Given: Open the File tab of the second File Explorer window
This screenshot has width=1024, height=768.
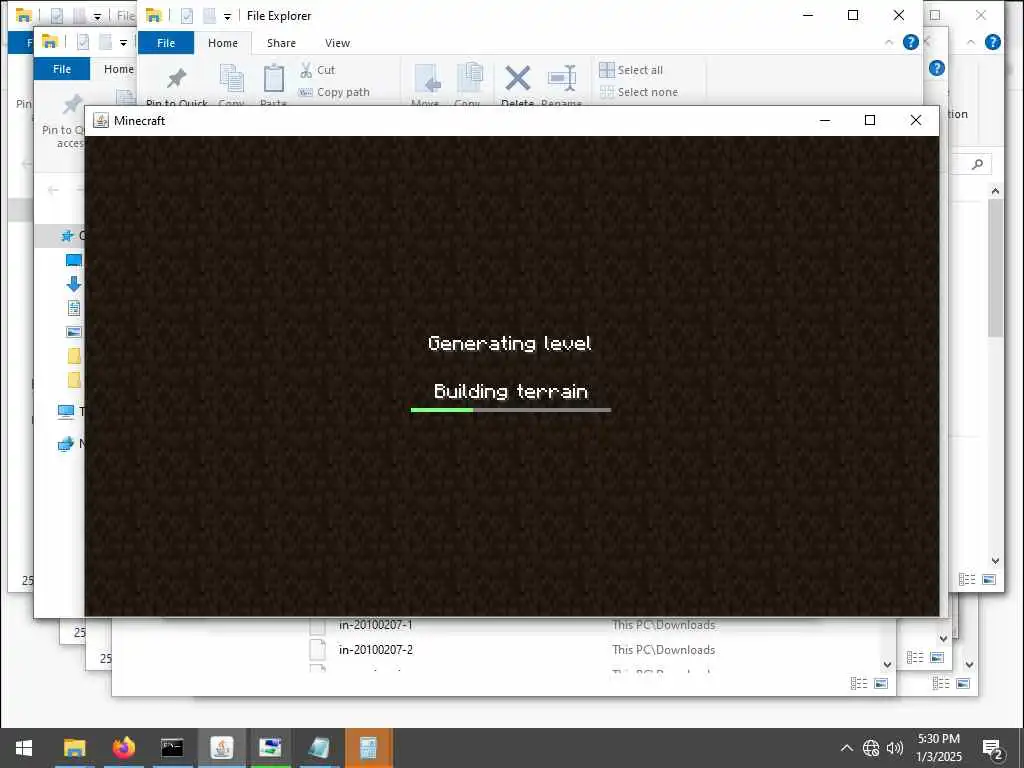Looking at the screenshot, I should pyautogui.click(x=62, y=69).
